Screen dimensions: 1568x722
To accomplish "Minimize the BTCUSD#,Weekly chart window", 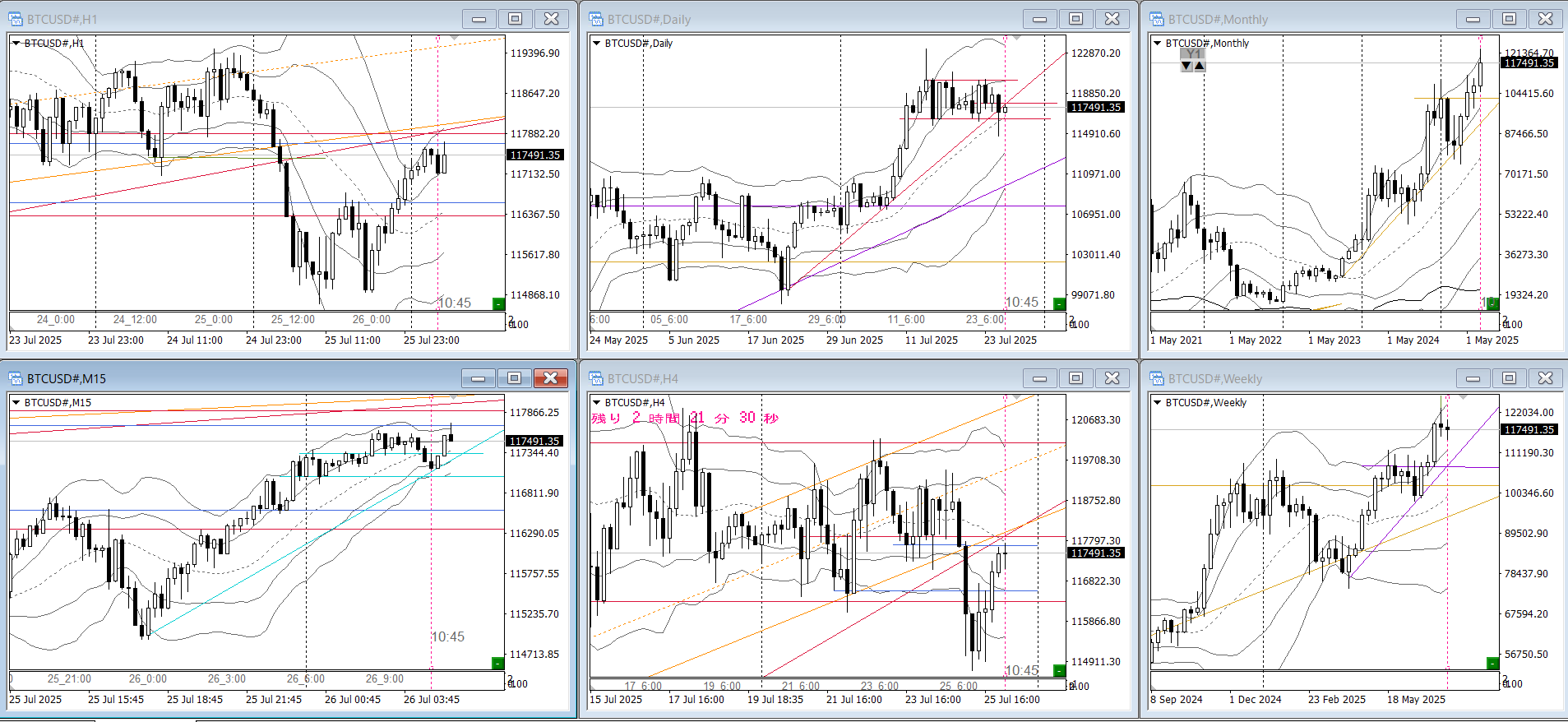I will coord(1473,378).
